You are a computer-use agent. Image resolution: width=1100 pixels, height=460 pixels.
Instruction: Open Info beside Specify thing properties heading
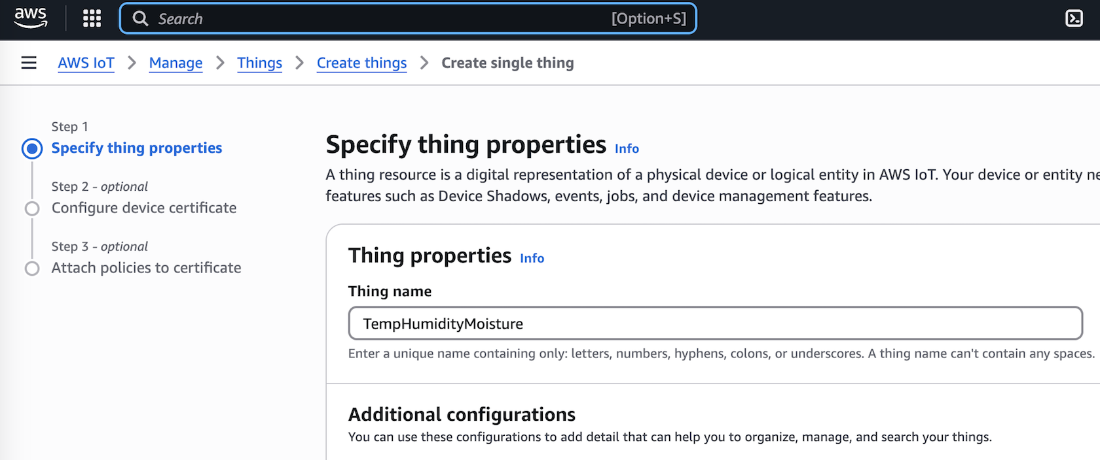click(627, 148)
